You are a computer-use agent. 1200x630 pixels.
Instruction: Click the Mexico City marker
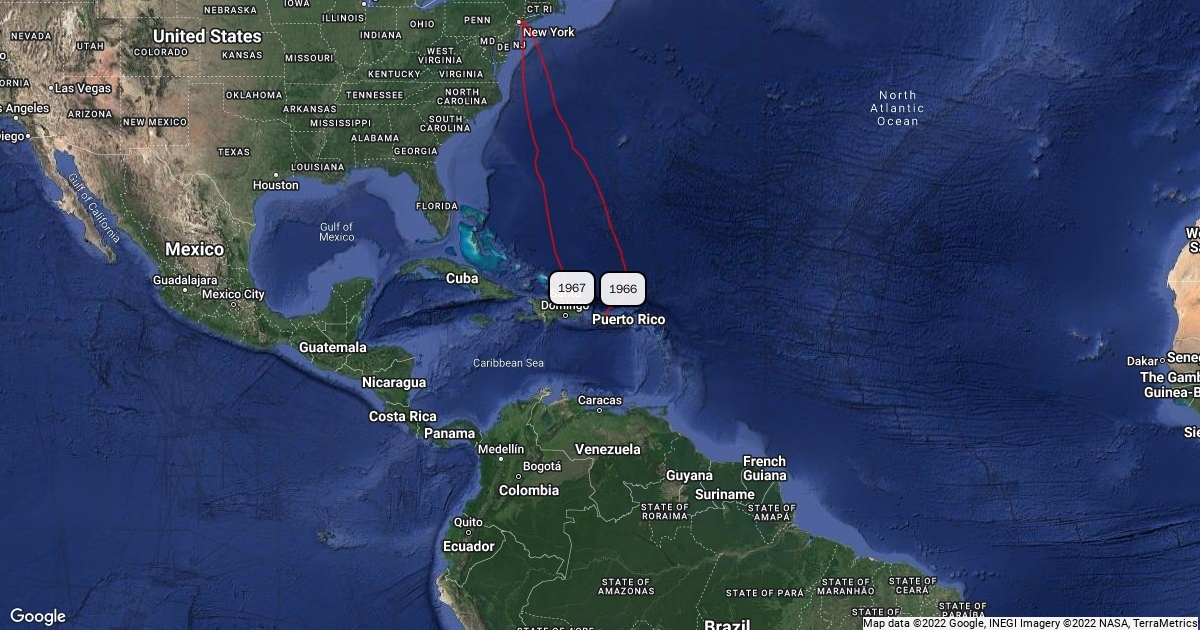click(x=234, y=306)
